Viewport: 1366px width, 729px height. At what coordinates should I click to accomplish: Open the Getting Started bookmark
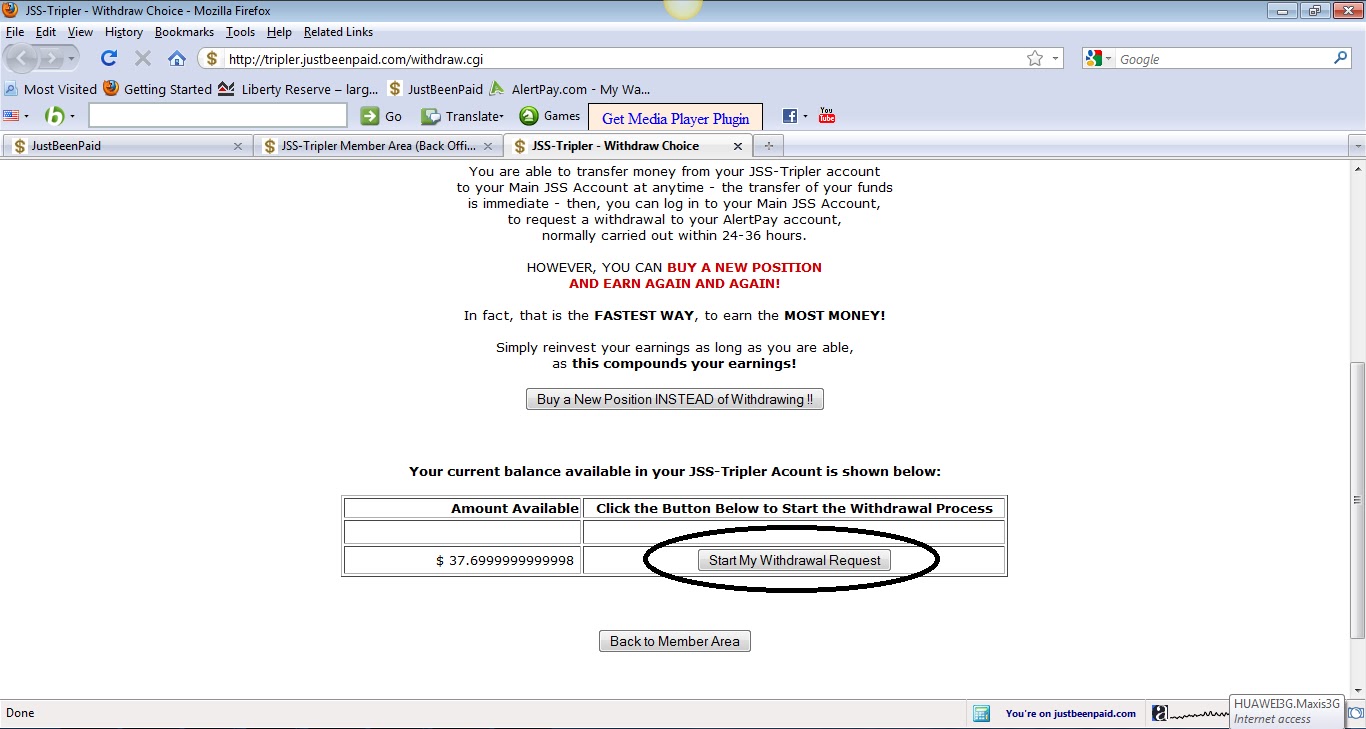tap(157, 89)
